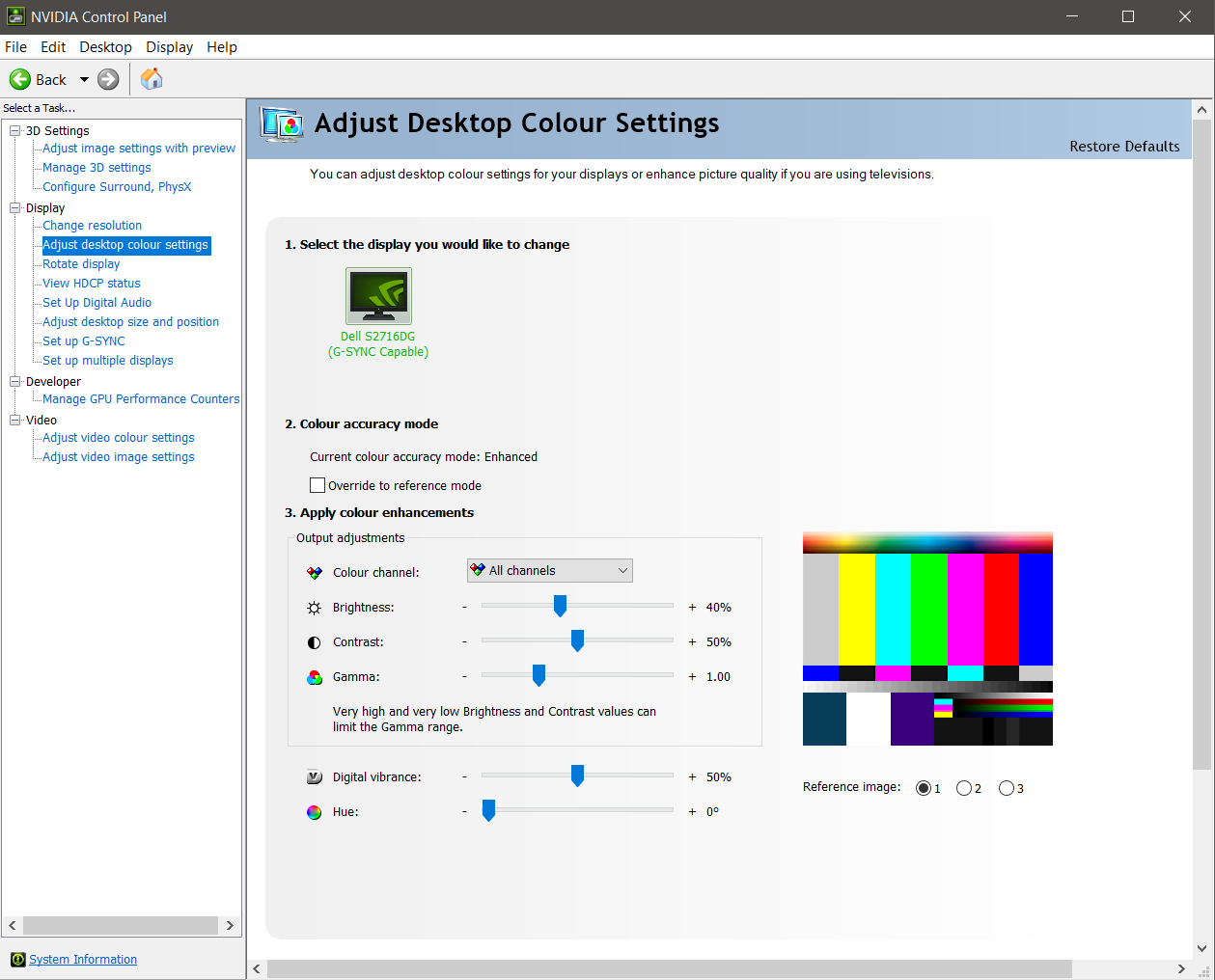Image resolution: width=1215 pixels, height=980 pixels.
Task: Click Restore Defaults link
Action: click(x=1124, y=147)
